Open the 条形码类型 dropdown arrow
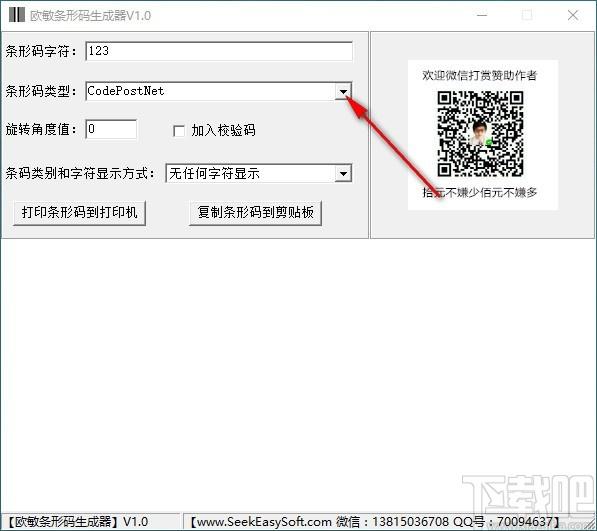The height and width of the screenshot is (531, 597). 343,92
